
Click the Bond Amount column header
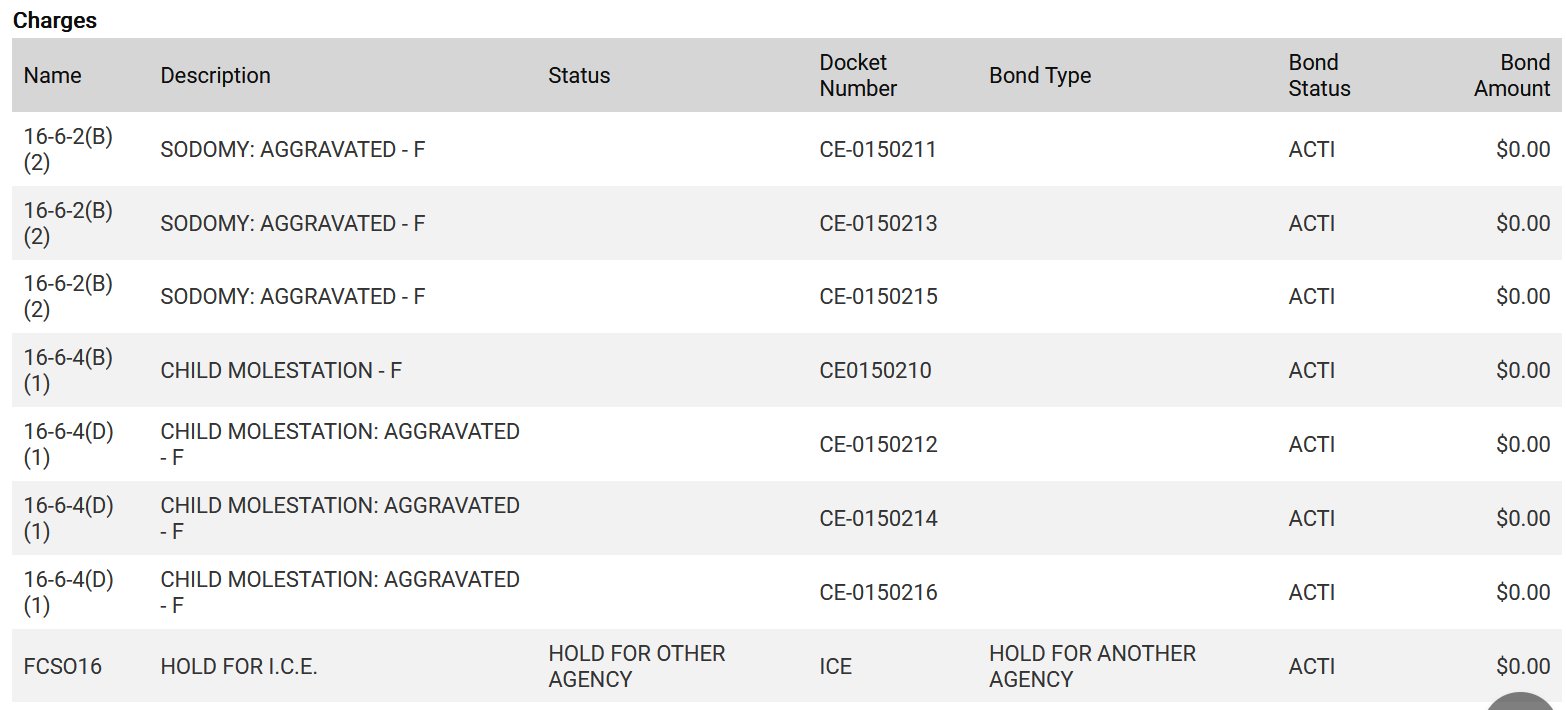click(x=1512, y=75)
